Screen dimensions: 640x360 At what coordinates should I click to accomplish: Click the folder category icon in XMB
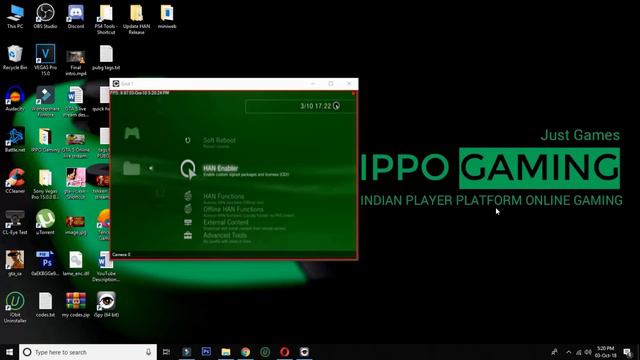click(x=132, y=168)
